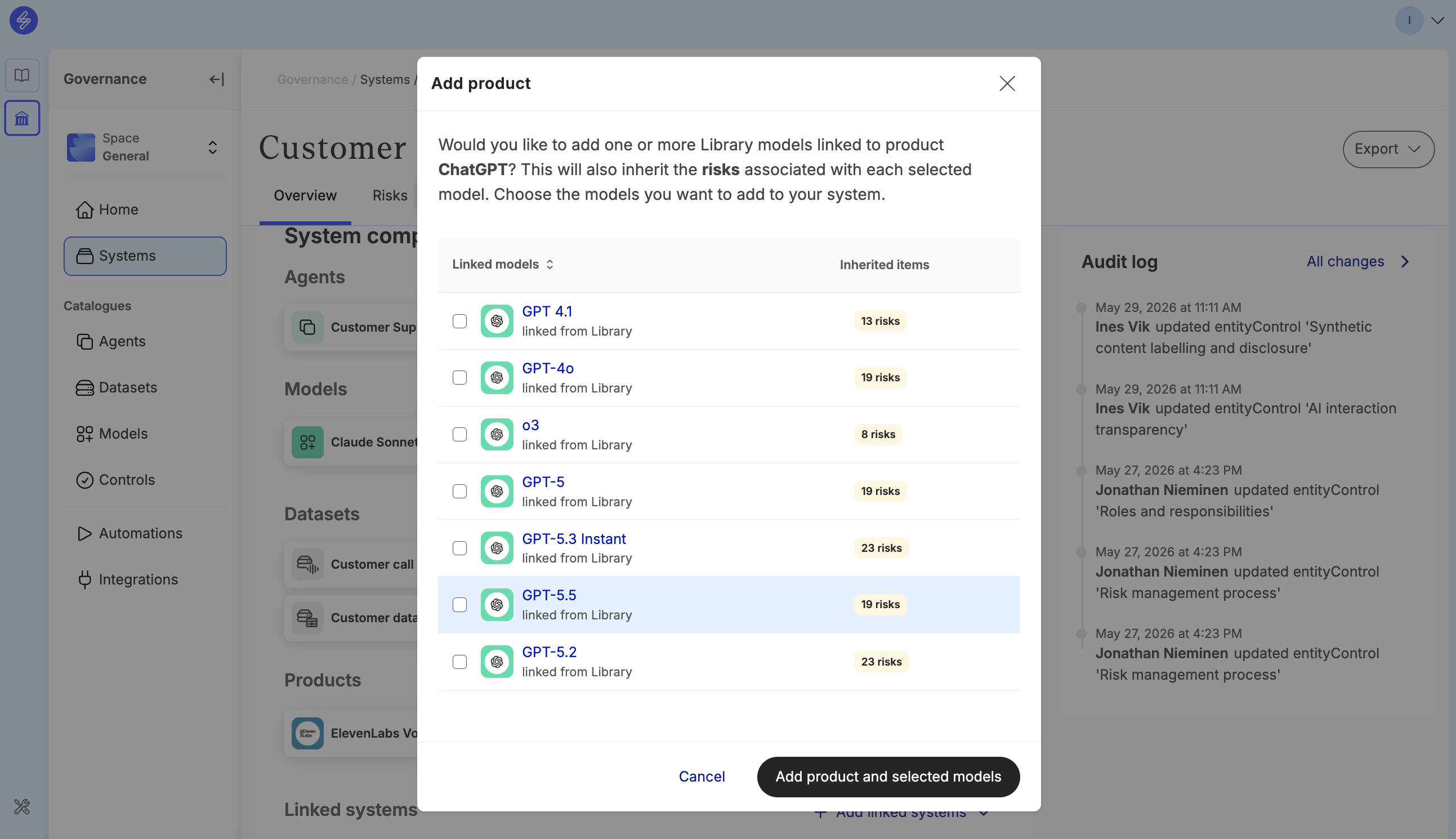Viewport: 1456px width, 839px height.
Task: Tick the GPT 4.1 checkbox
Action: click(x=459, y=321)
